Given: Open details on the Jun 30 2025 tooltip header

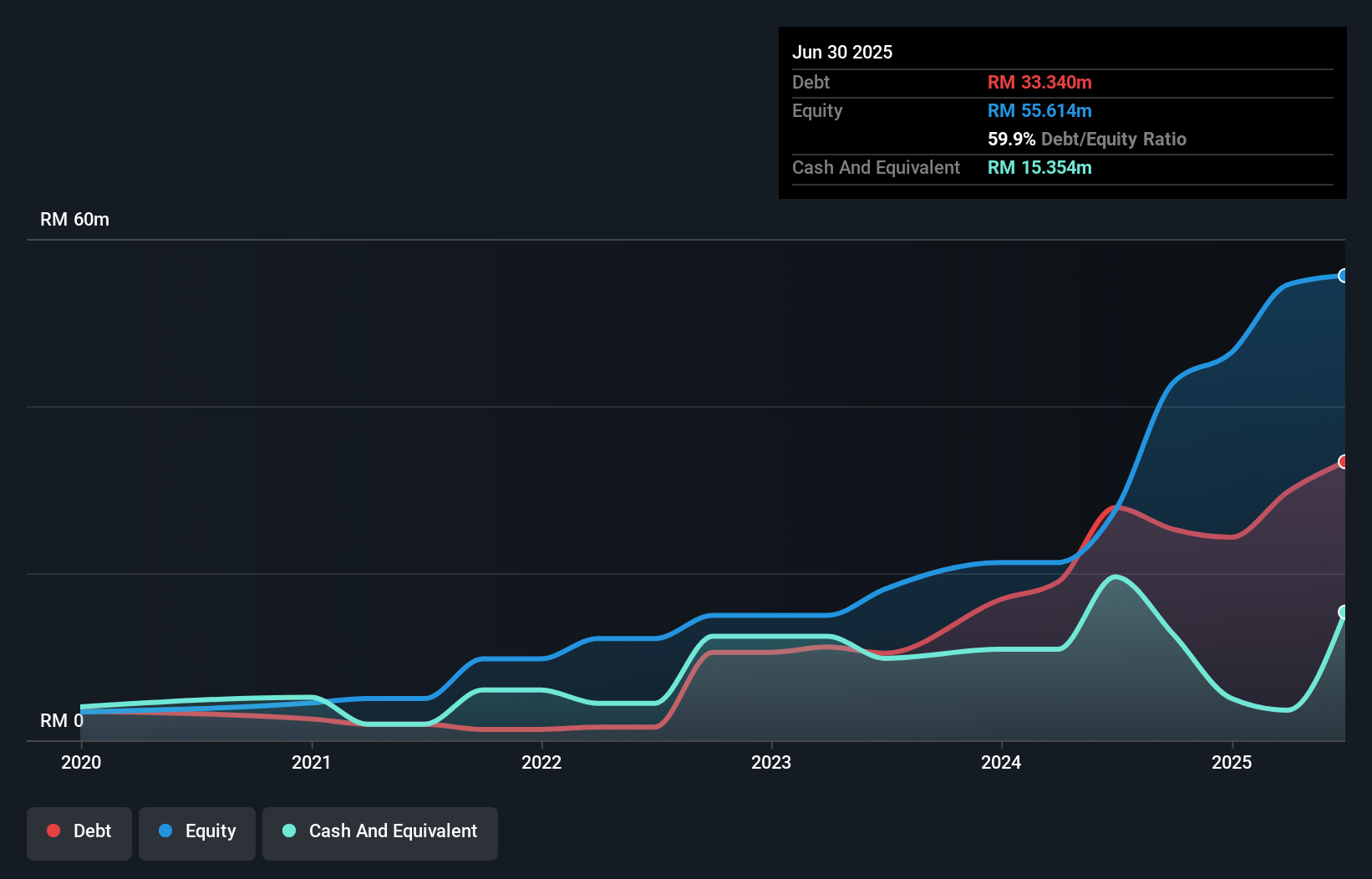Looking at the screenshot, I should click(842, 52).
